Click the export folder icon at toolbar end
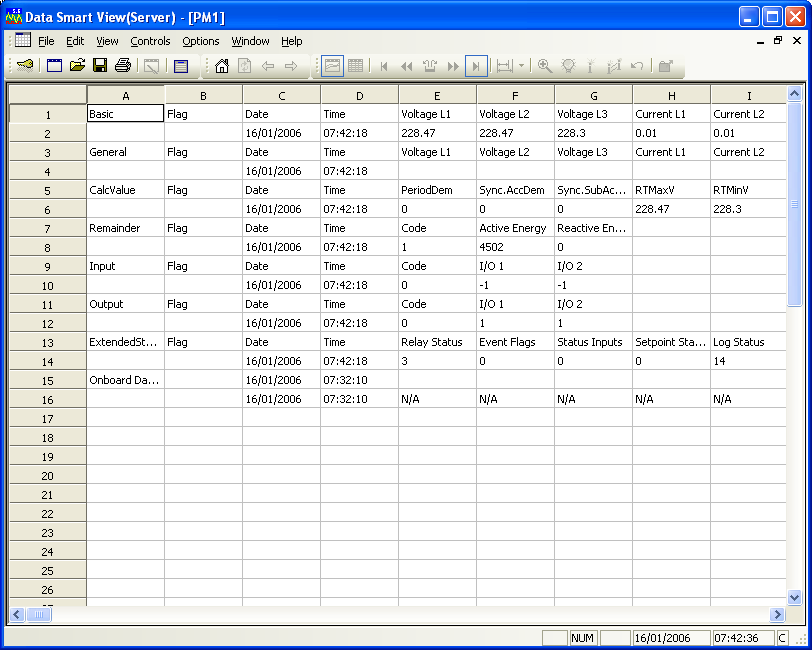Viewport: 812px width, 650px height. tap(665, 66)
